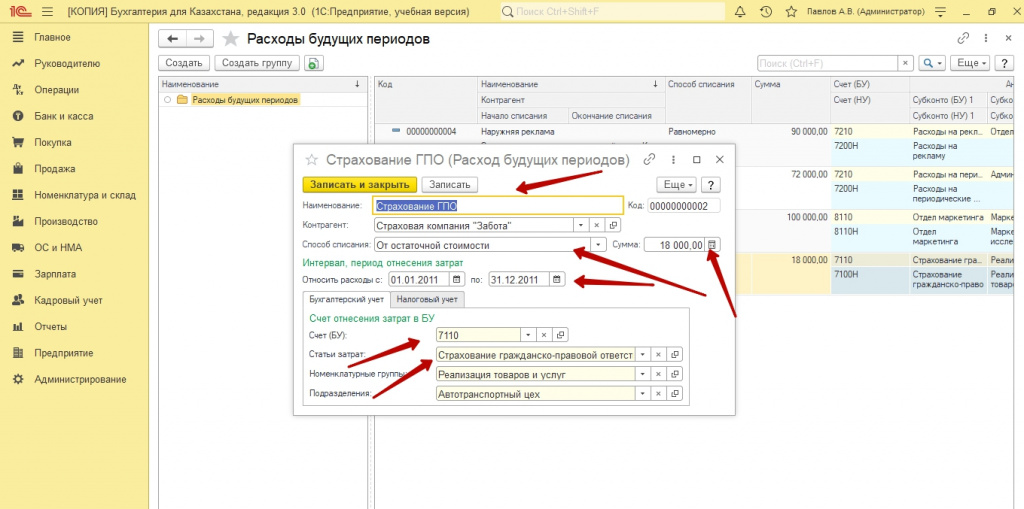Copy link to dialog with chain icon
Viewport: 1024px width, 509px height.
(x=649, y=159)
